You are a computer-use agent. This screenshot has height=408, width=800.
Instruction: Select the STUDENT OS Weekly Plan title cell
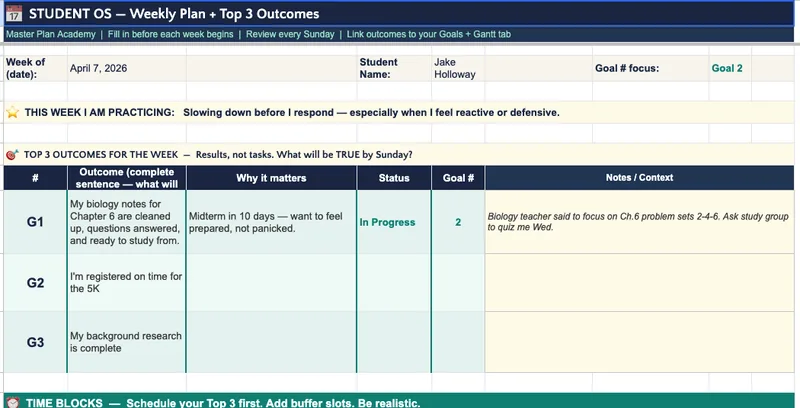[399, 14]
